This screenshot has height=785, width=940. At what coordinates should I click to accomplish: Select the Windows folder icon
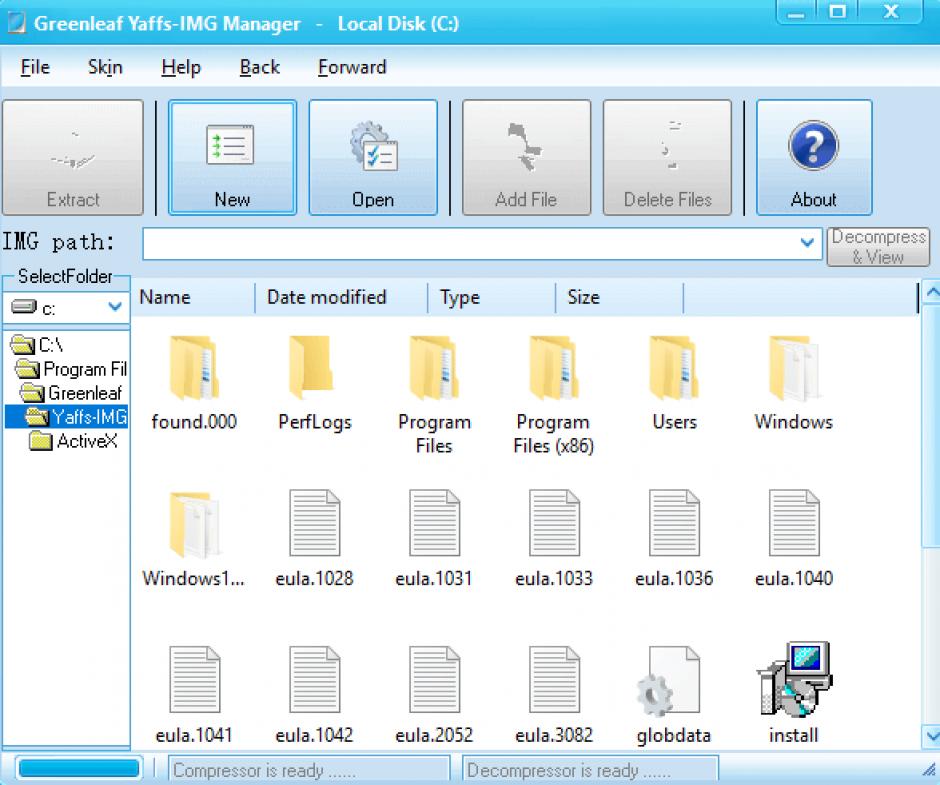pos(795,368)
